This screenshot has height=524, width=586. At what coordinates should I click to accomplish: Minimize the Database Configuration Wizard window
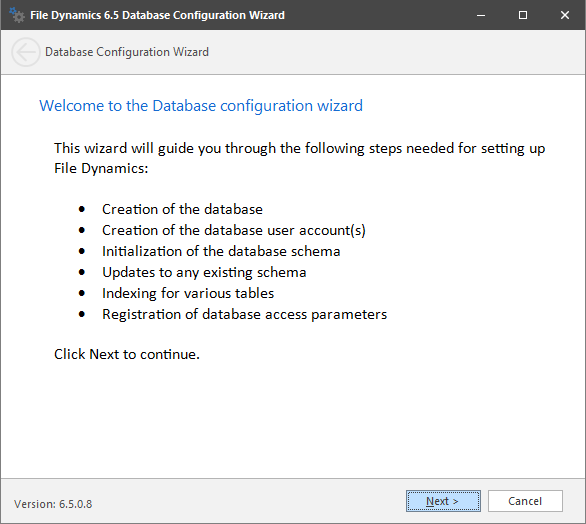tap(481, 15)
